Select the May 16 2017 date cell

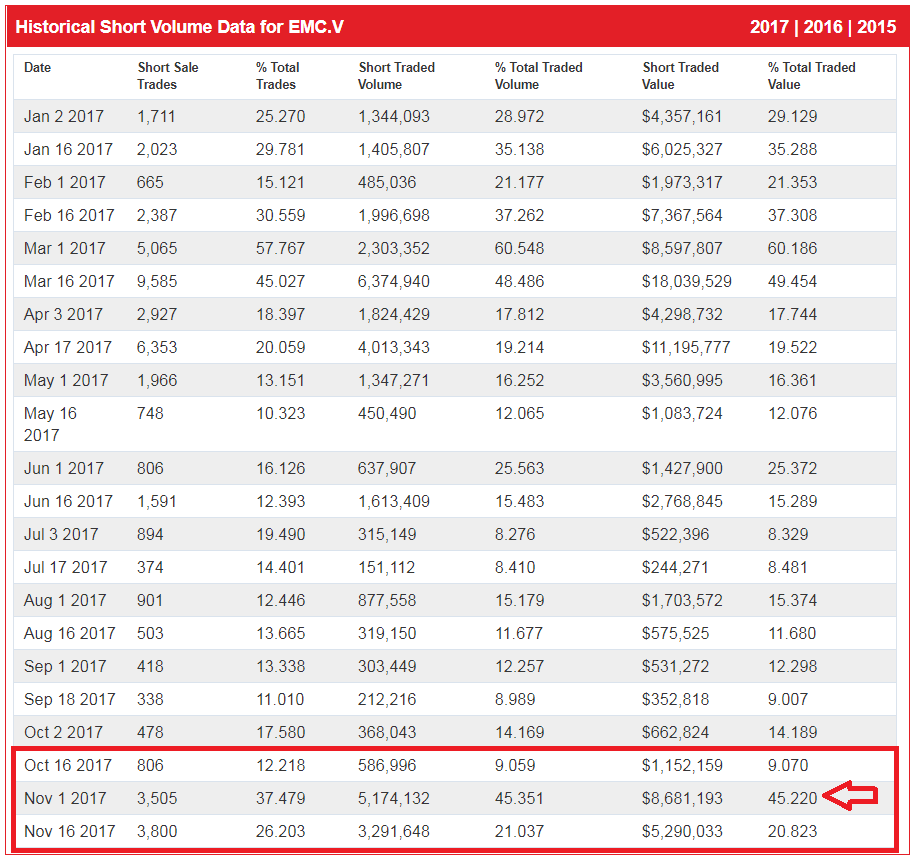[x=50, y=424]
